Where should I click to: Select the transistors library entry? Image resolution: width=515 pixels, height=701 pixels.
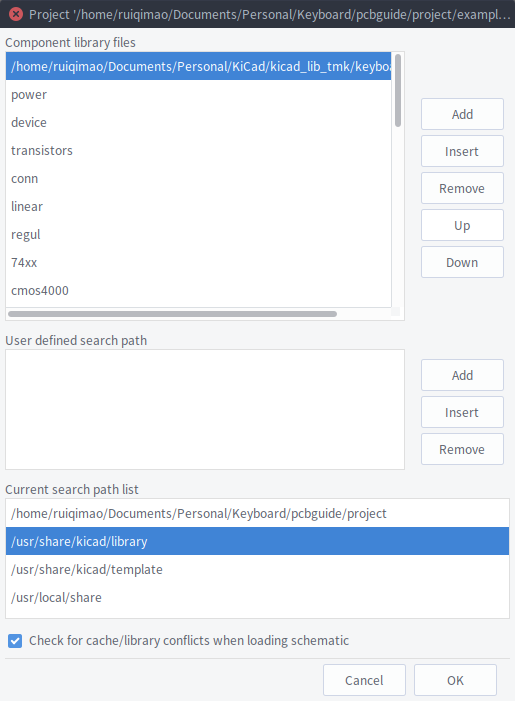[x=198, y=151]
